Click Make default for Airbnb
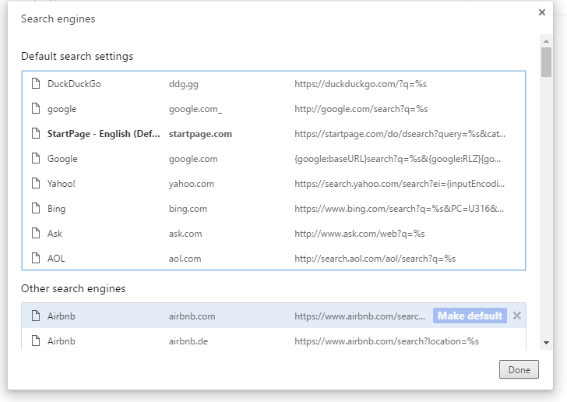 click(x=470, y=316)
